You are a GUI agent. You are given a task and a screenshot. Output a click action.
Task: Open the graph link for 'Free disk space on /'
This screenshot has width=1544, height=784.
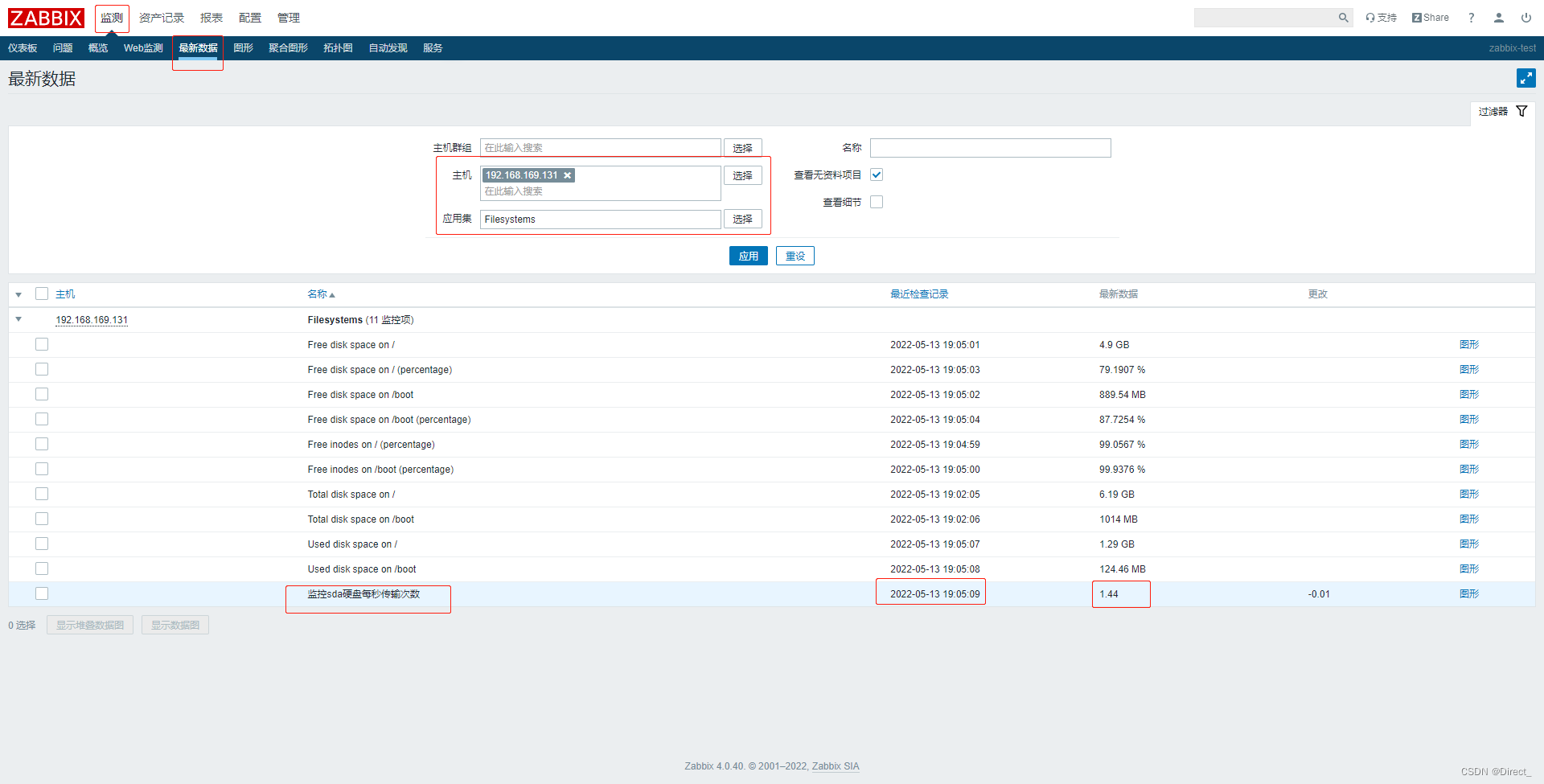tap(1469, 345)
